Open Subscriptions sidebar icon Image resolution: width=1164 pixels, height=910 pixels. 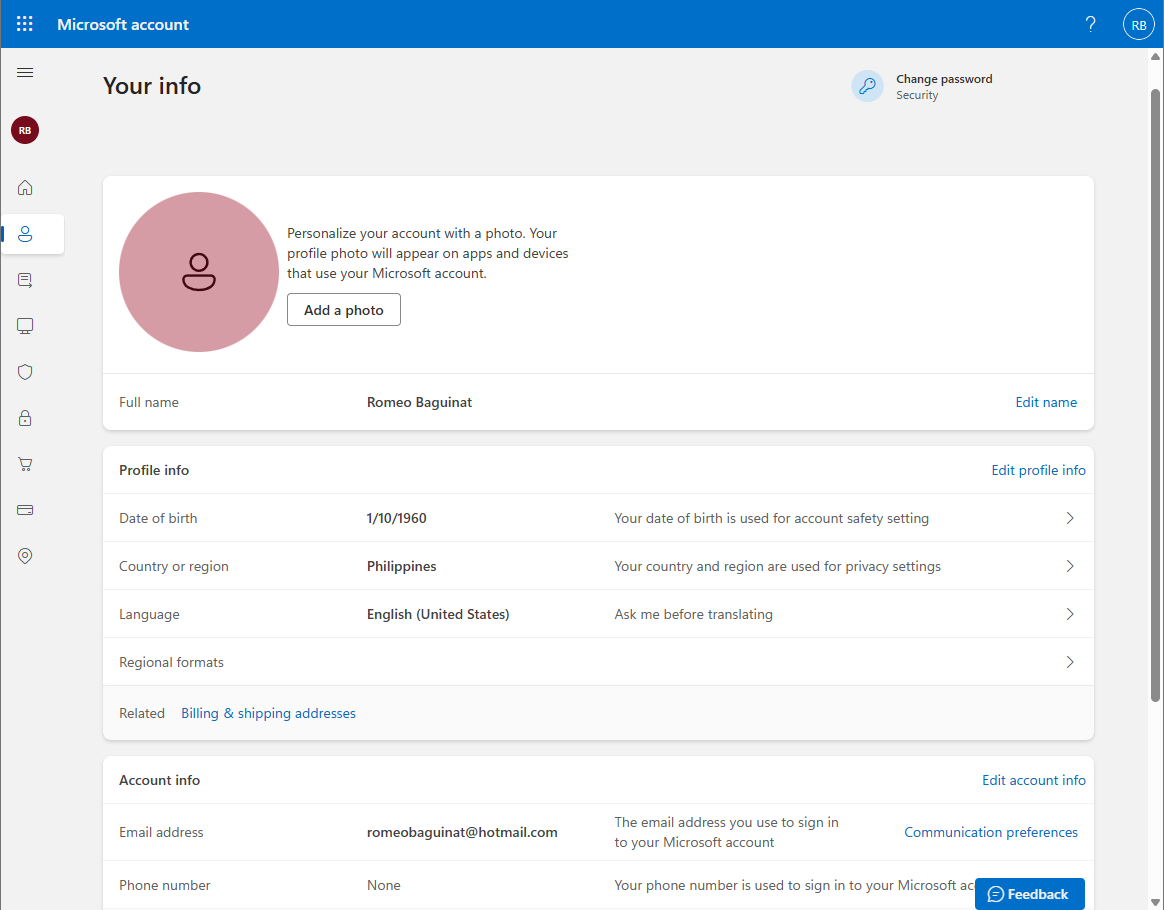click(25, 280)
